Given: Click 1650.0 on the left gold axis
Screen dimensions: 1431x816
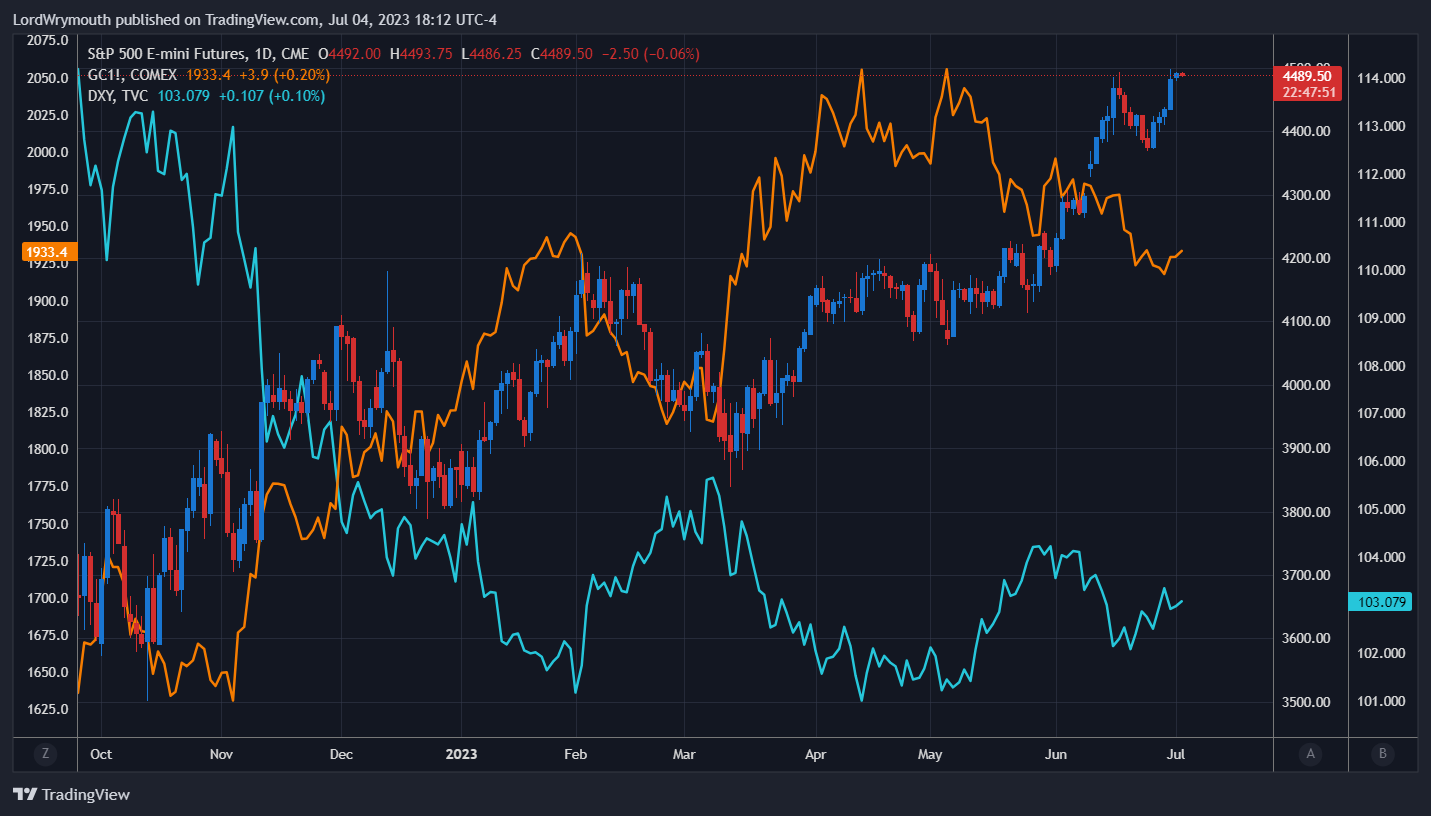Looking at the screenshot, I should [x=48, y=672].
